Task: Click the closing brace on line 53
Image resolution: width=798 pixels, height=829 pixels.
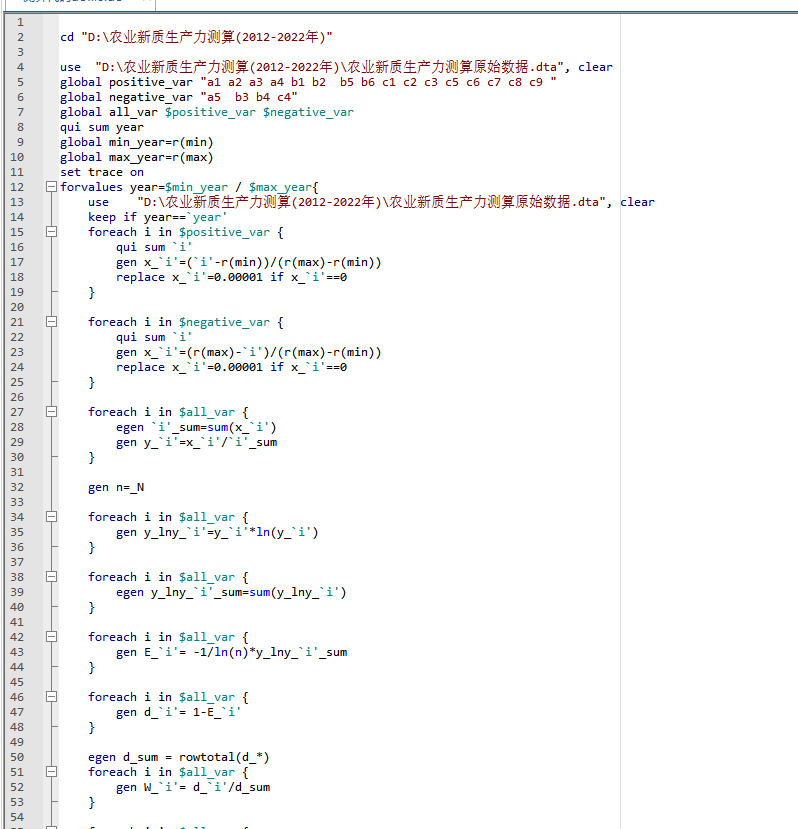Action: pyautogui.click(x=91, y=803)
